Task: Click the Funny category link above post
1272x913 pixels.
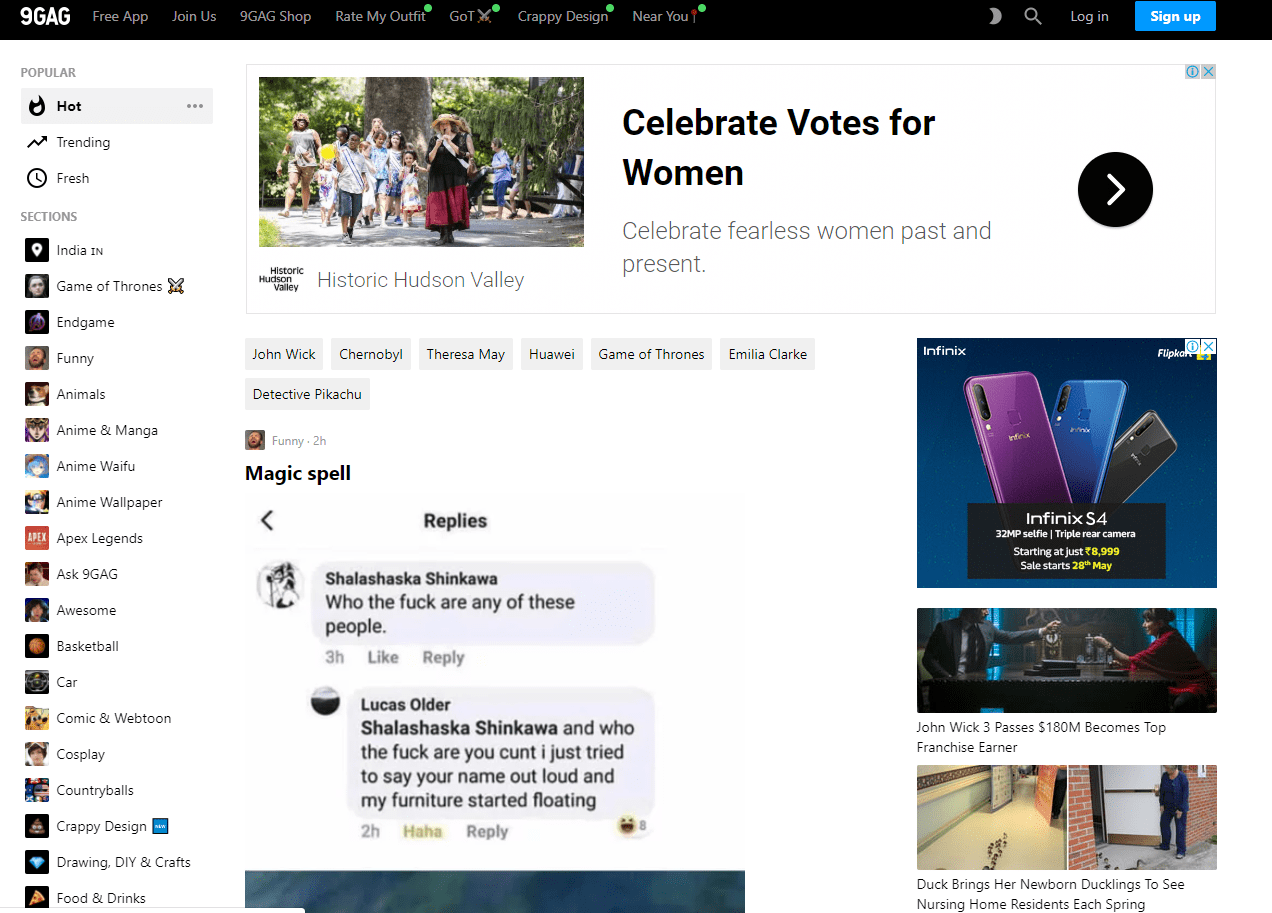Action: coord(288,441)
